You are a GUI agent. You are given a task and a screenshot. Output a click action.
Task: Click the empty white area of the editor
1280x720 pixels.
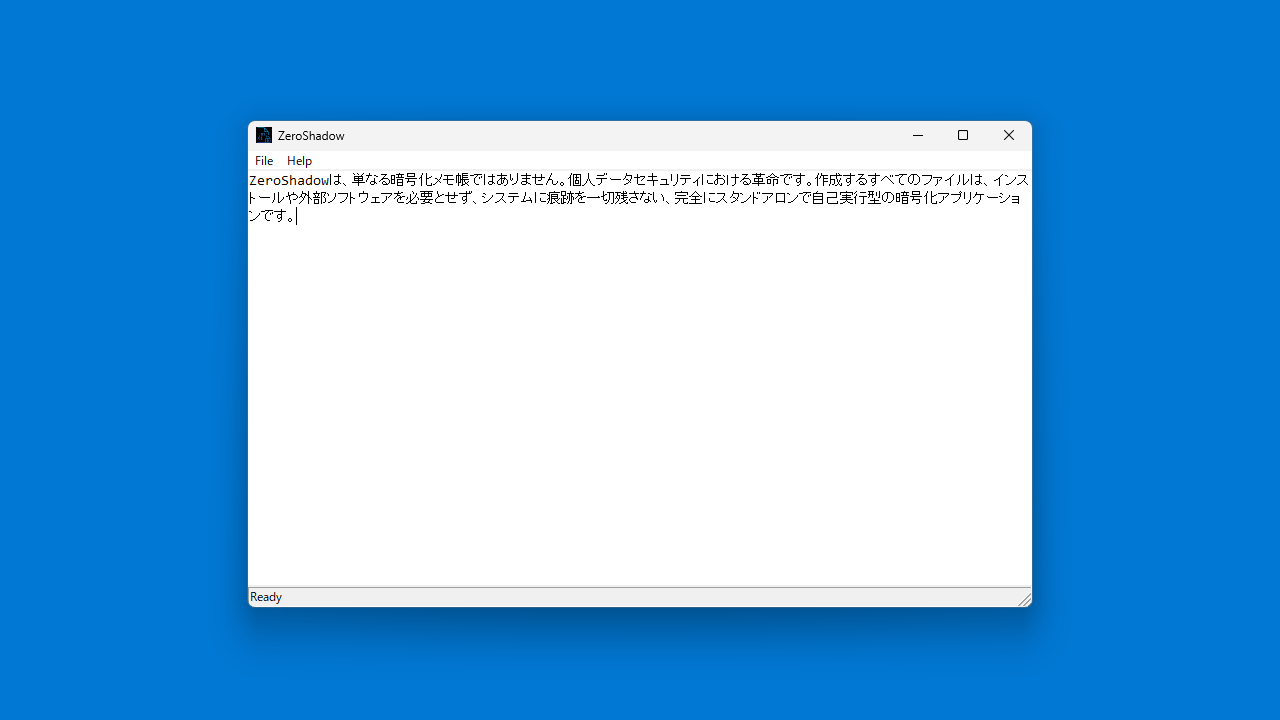tap(640, 400)
